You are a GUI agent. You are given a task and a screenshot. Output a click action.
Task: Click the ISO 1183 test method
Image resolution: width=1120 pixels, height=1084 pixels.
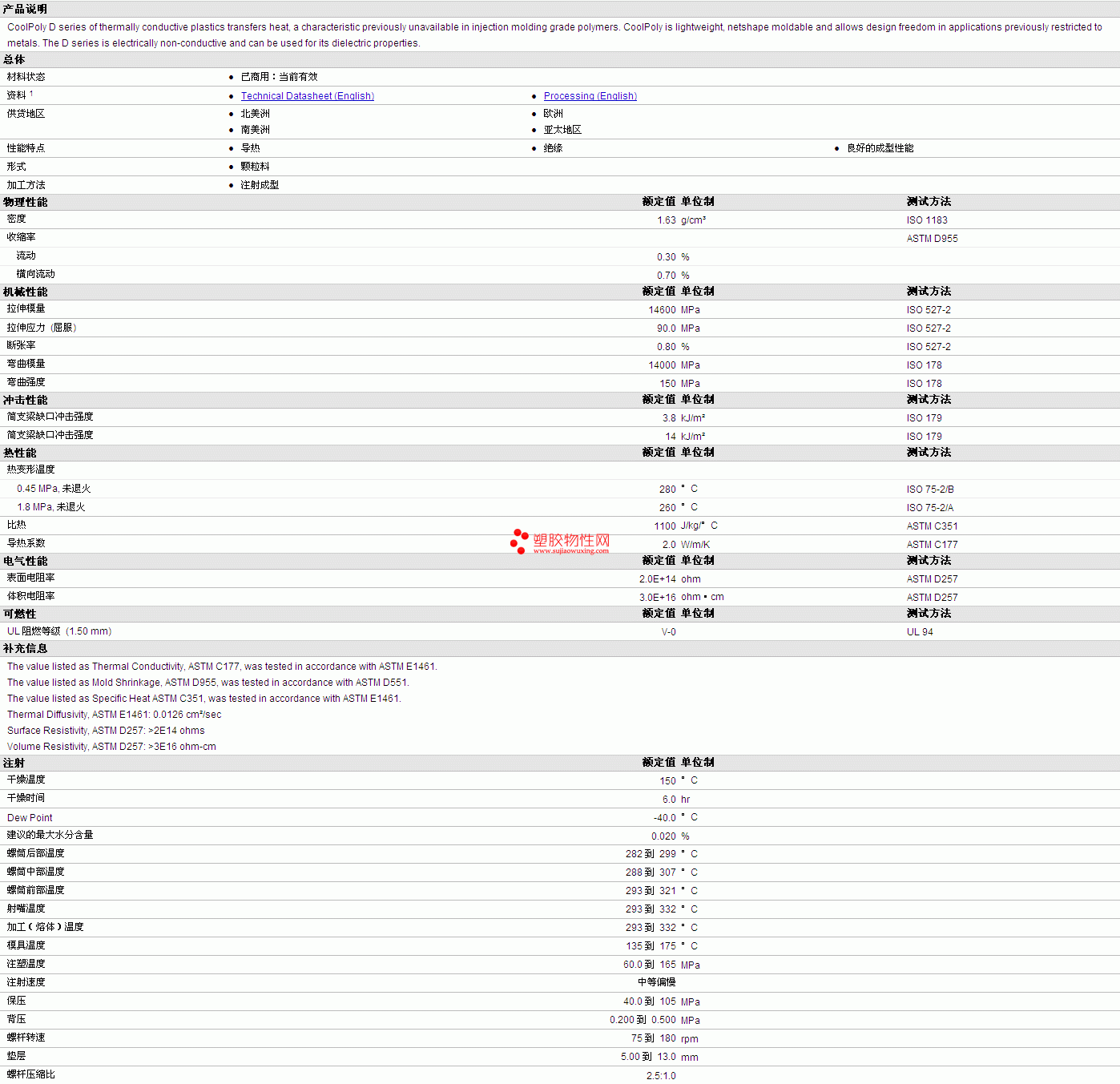tap(927, 220)
